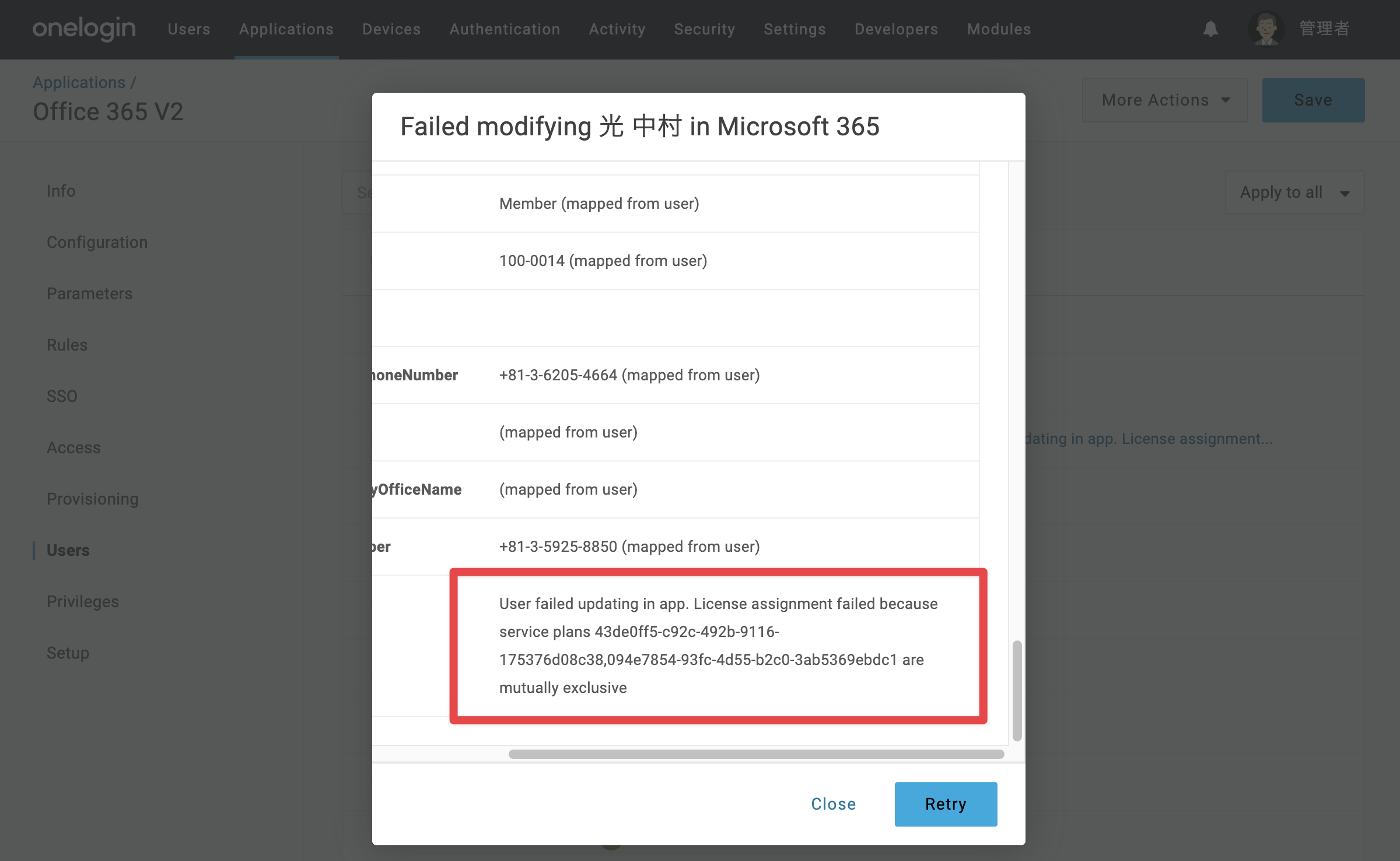This screenshot has height=861, width=1400.
Task: Open the Authentication navigation menu
Action: [505, 29]
